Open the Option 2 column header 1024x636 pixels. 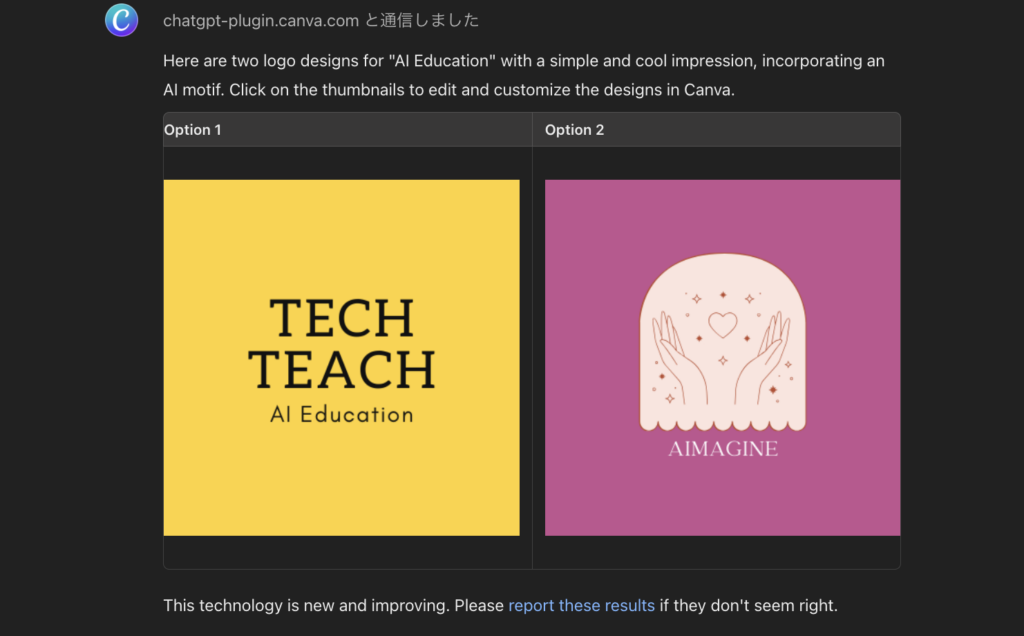click(x=575, y=129)
